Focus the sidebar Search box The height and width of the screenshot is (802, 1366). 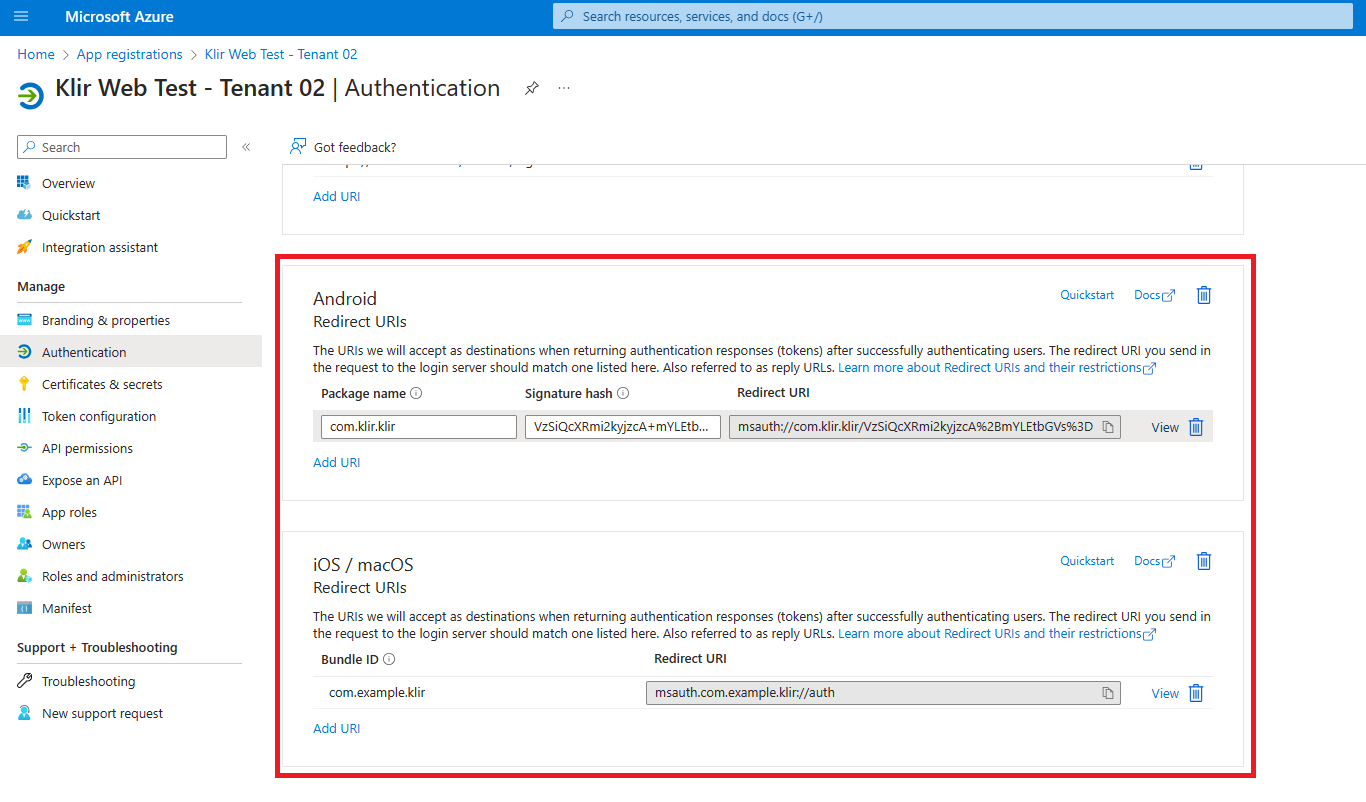122,147
